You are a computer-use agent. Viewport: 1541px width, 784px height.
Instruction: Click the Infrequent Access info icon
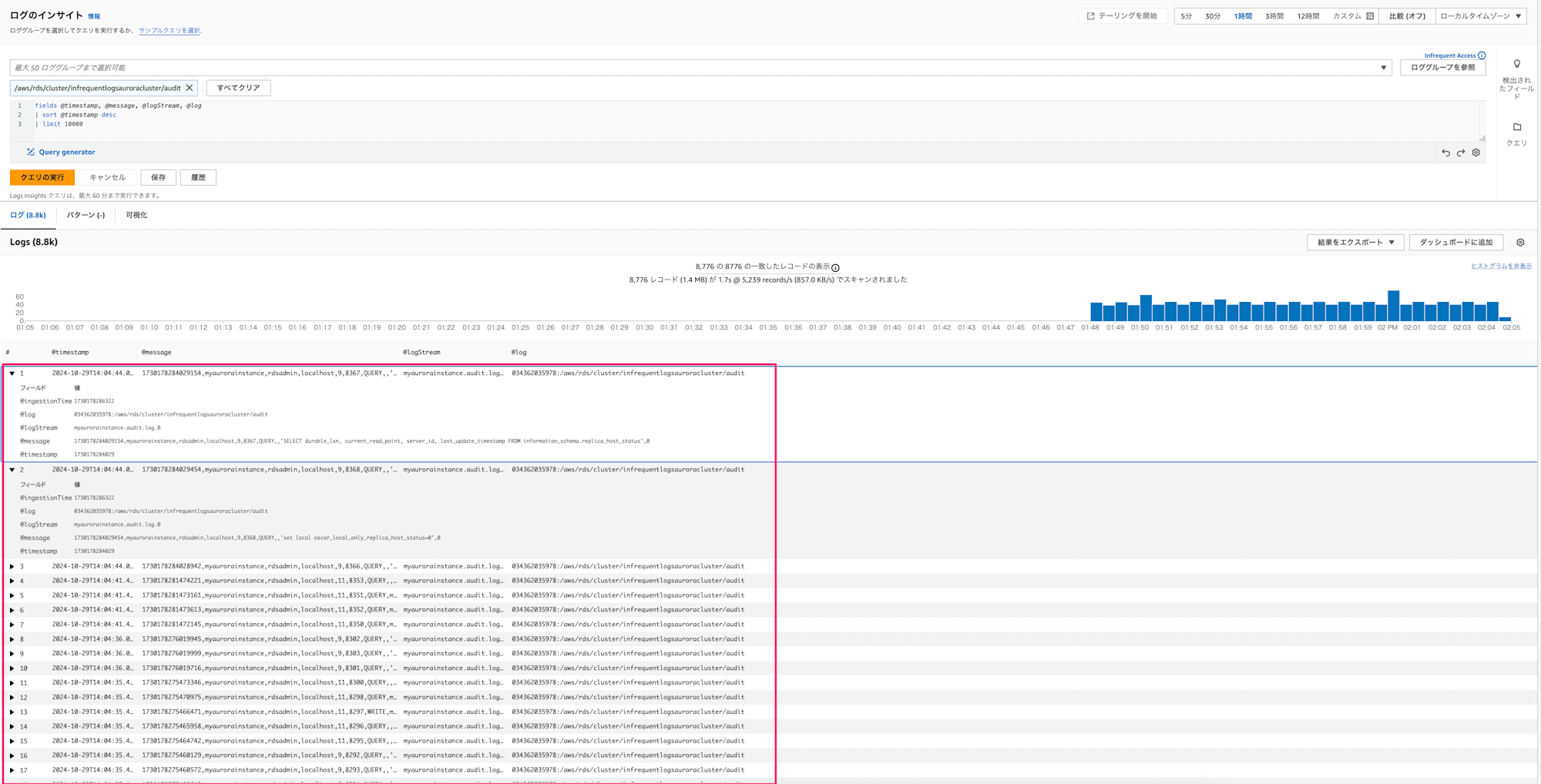1482,55
